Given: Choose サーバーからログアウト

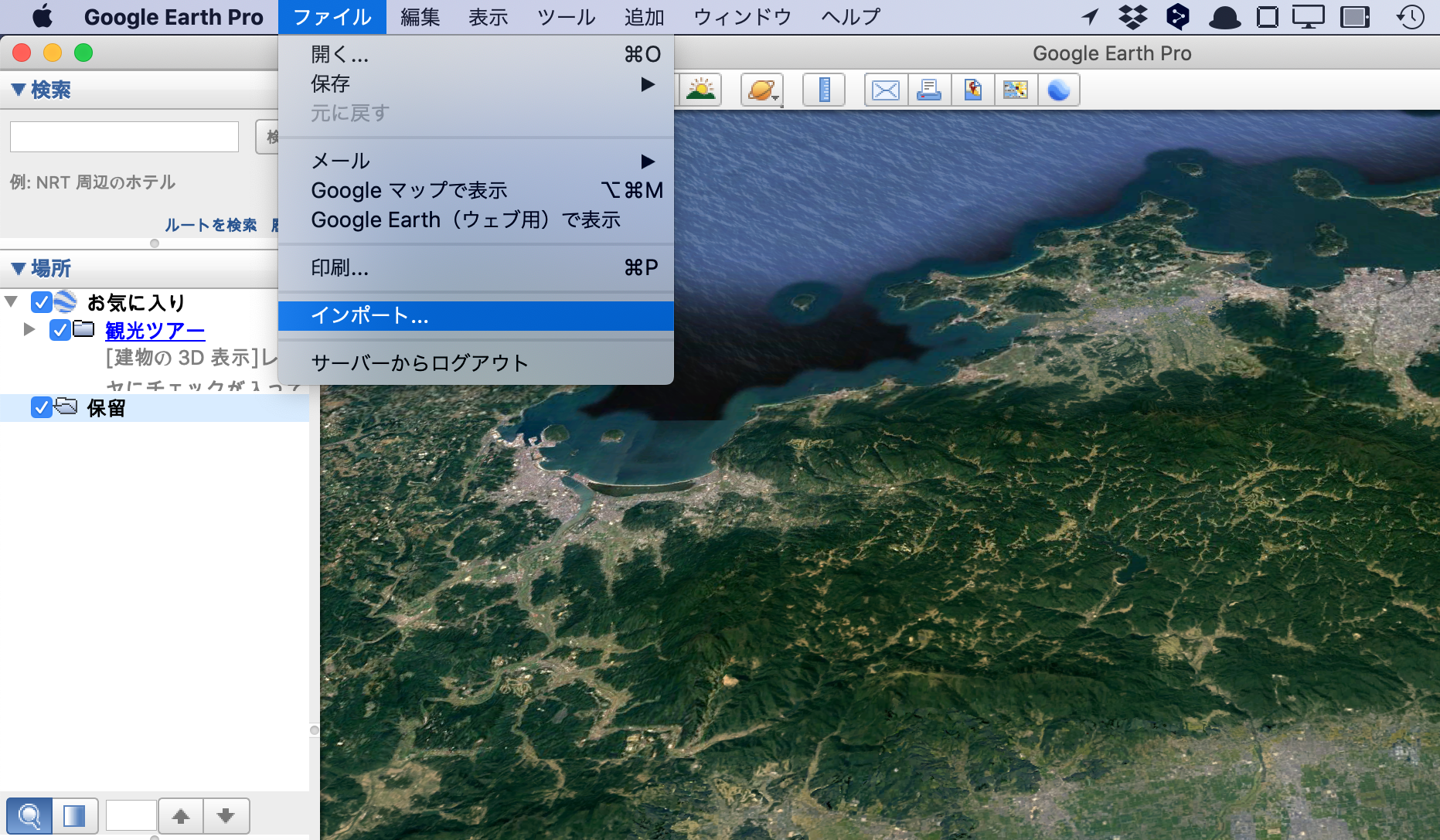Looking at the screenshot, I should 475,363.
